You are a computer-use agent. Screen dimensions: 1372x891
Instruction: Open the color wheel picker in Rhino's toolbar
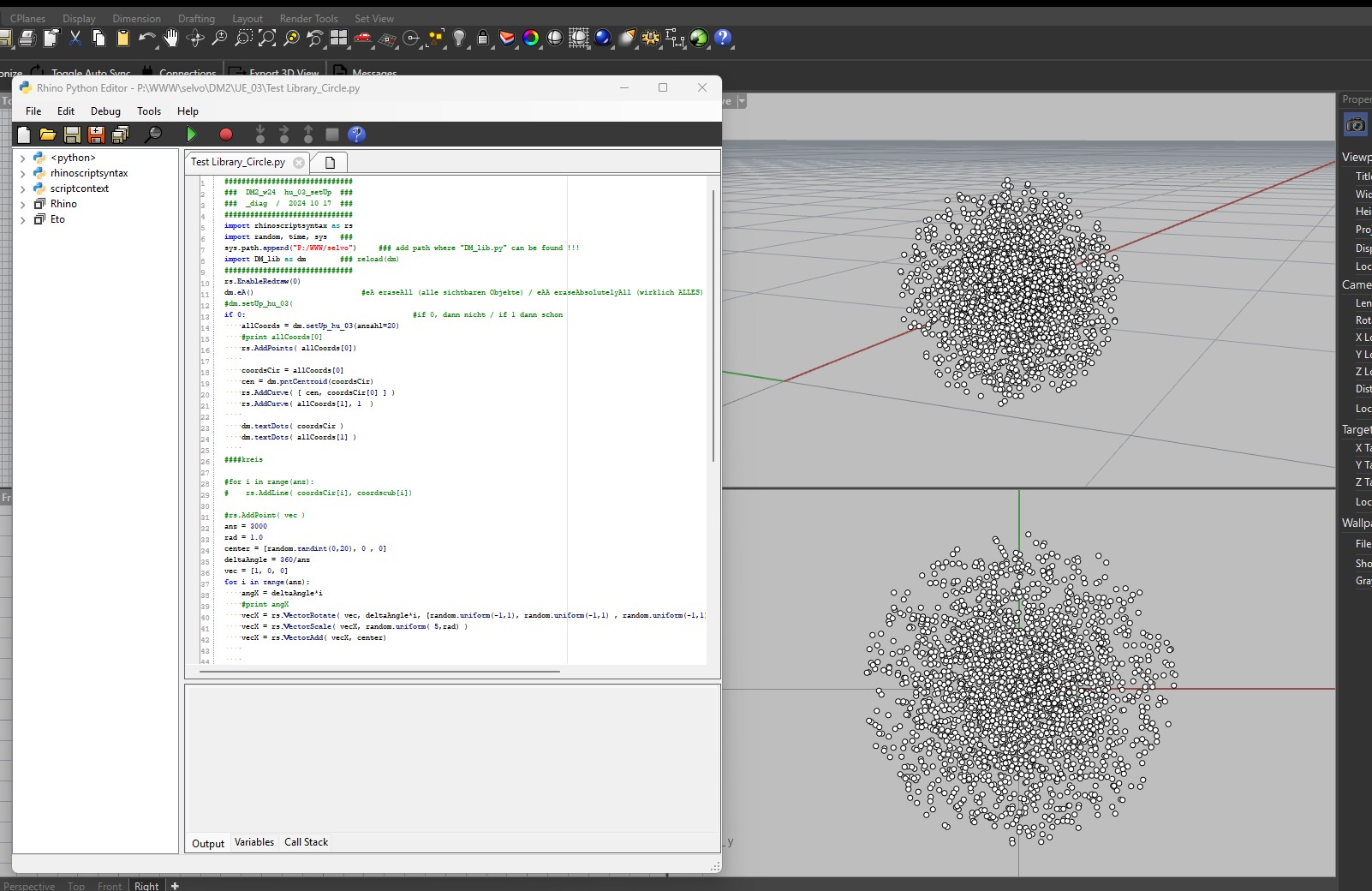[x=530, y=38]
